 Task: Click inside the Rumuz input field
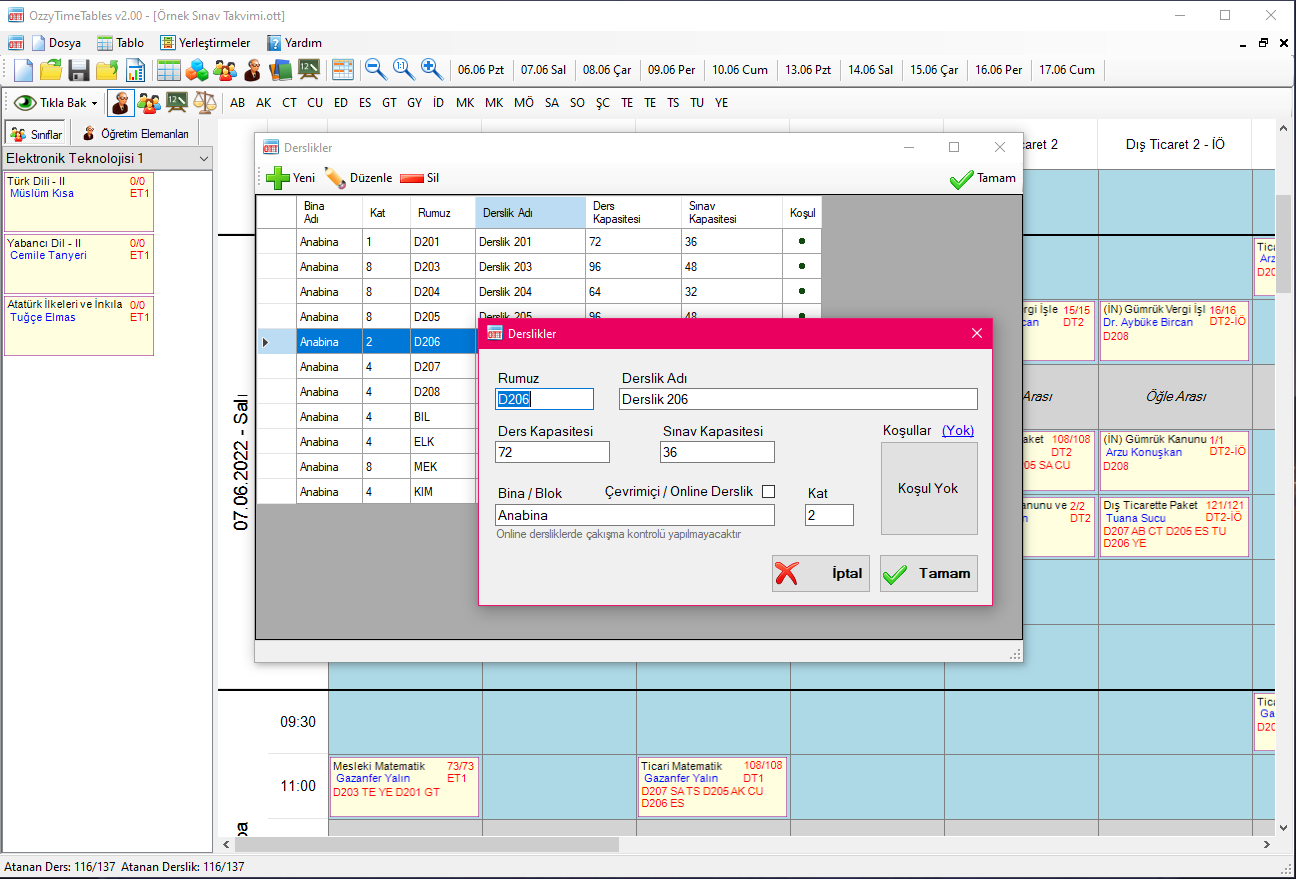coord(543,398)
